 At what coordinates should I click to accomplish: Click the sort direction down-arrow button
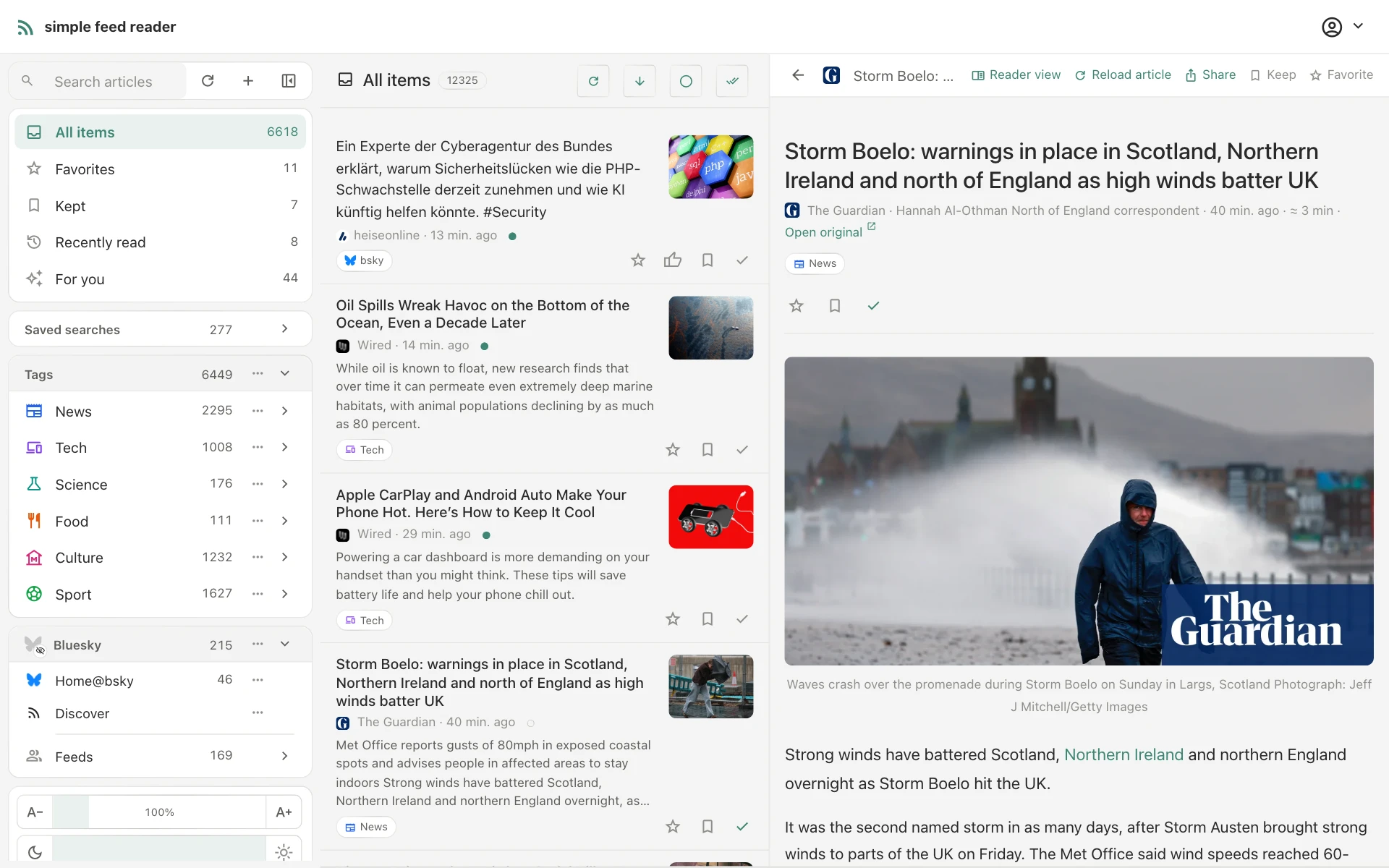tap(640, 81)
